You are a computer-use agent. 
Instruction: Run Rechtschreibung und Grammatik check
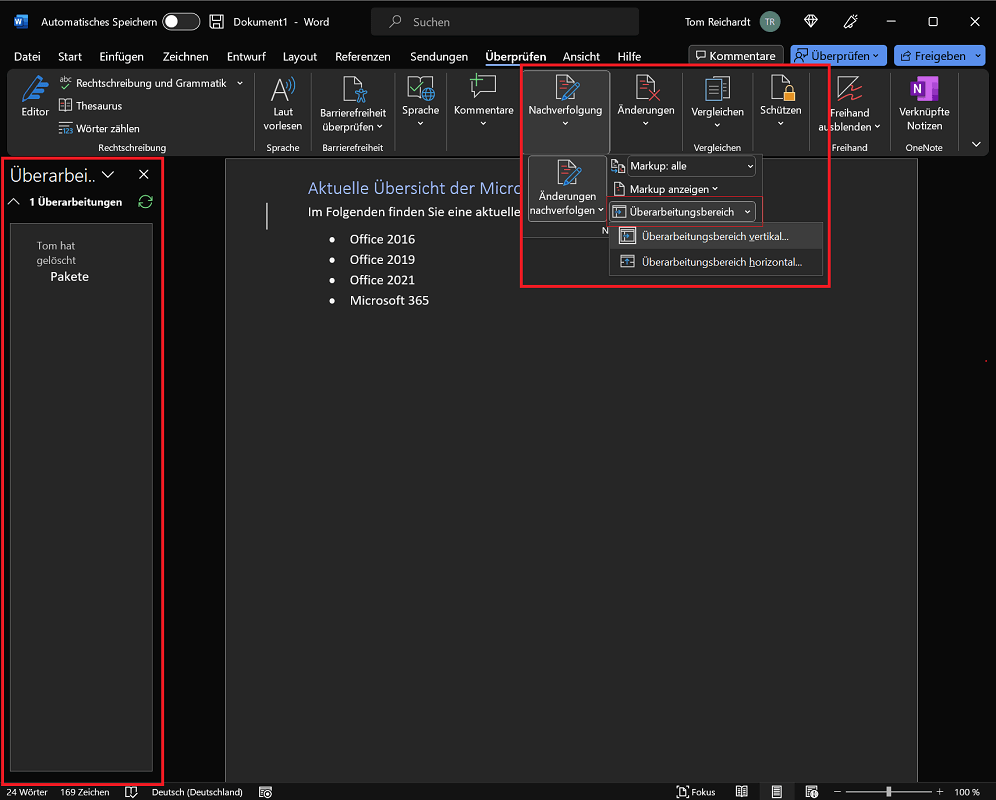[x=143, y=83]
